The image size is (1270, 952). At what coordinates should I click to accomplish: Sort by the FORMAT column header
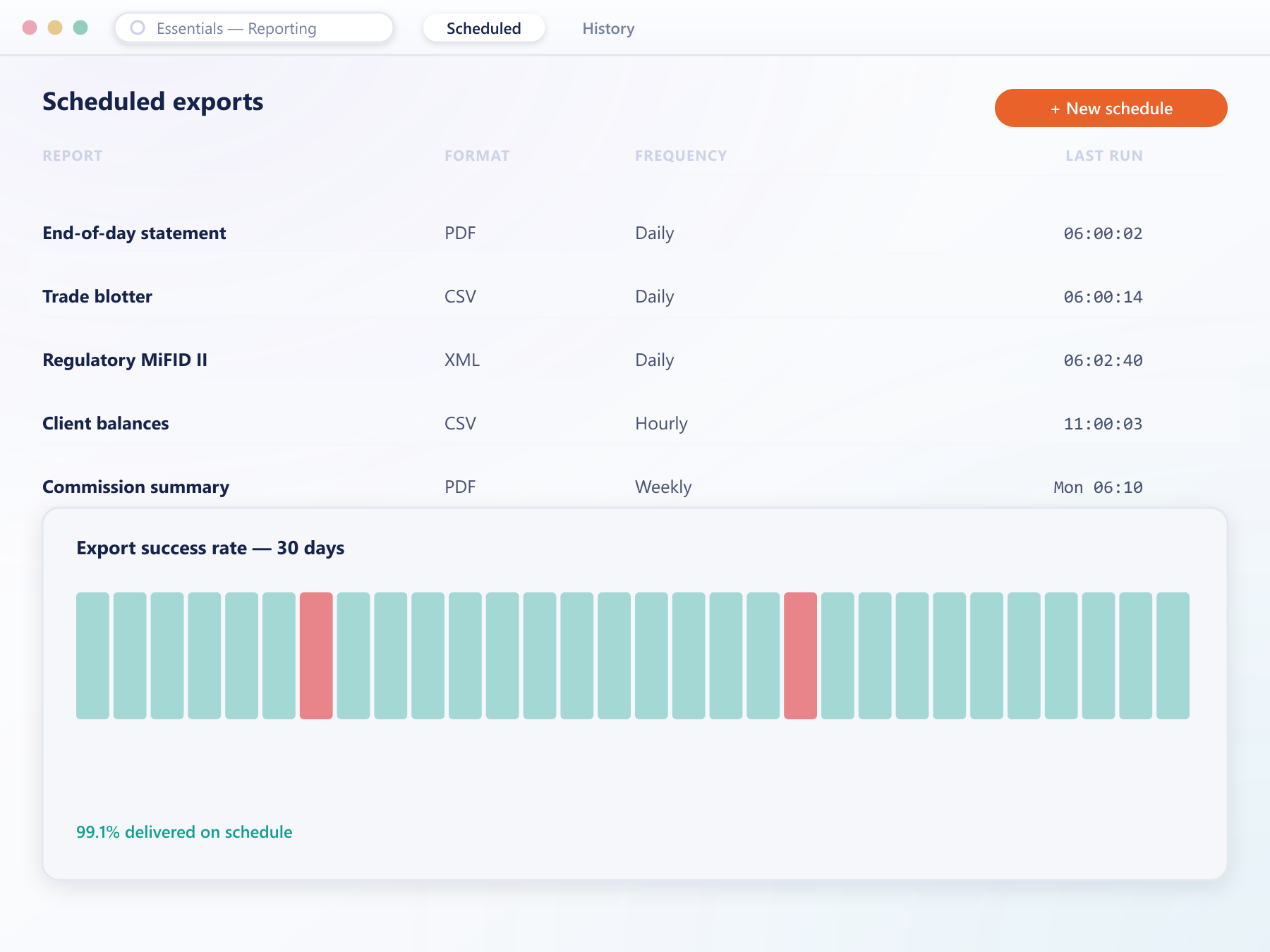tap(477, 156)
